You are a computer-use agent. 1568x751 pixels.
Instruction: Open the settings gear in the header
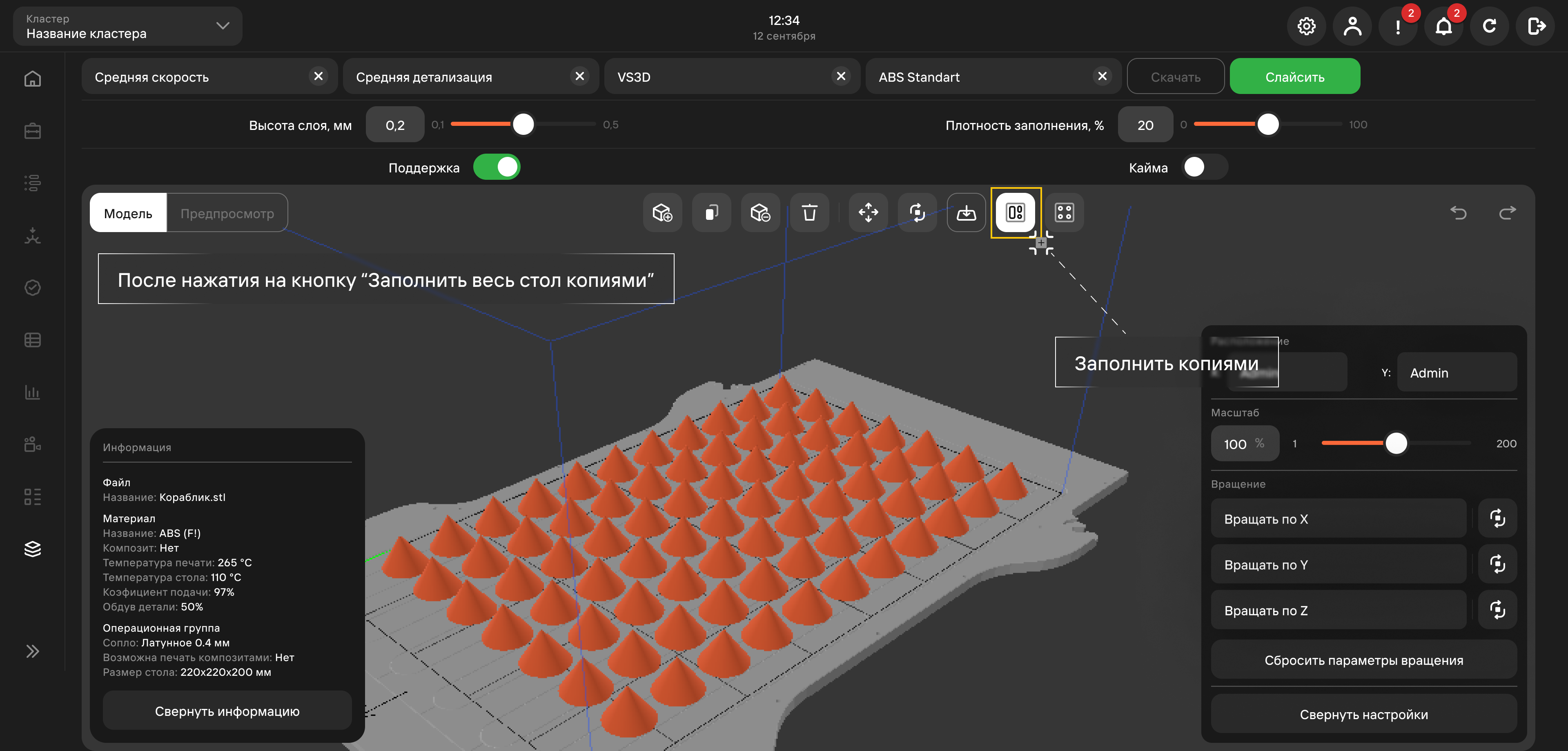[x=1306, y=26]
